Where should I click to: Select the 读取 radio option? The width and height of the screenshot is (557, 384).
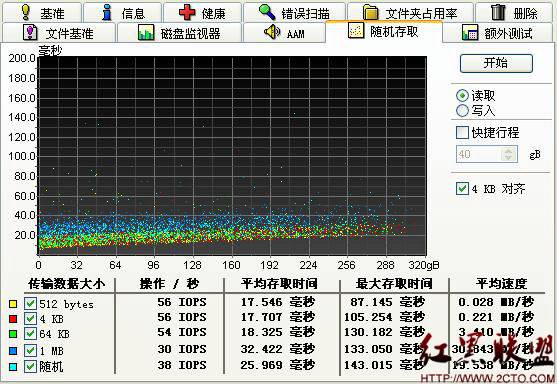click(x=462, y=96)
